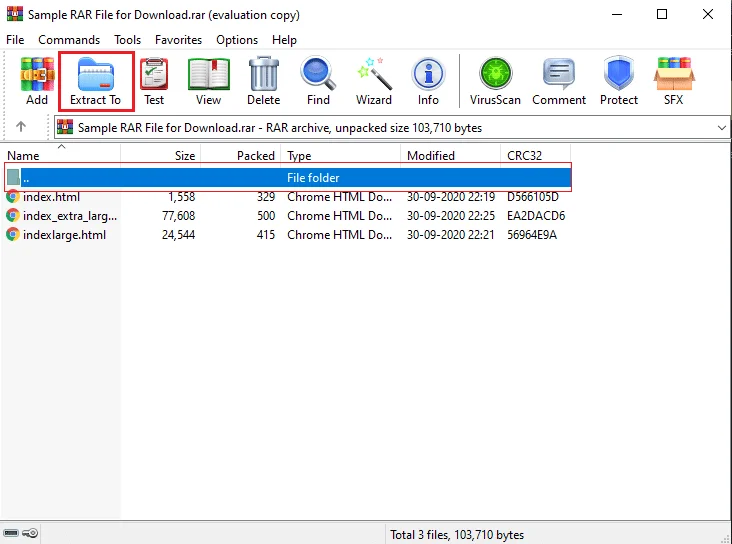Click the Chrome icon beside indexlarge.html
The width and height of the screenshot is (732, 544).
[x=13, y=234]
